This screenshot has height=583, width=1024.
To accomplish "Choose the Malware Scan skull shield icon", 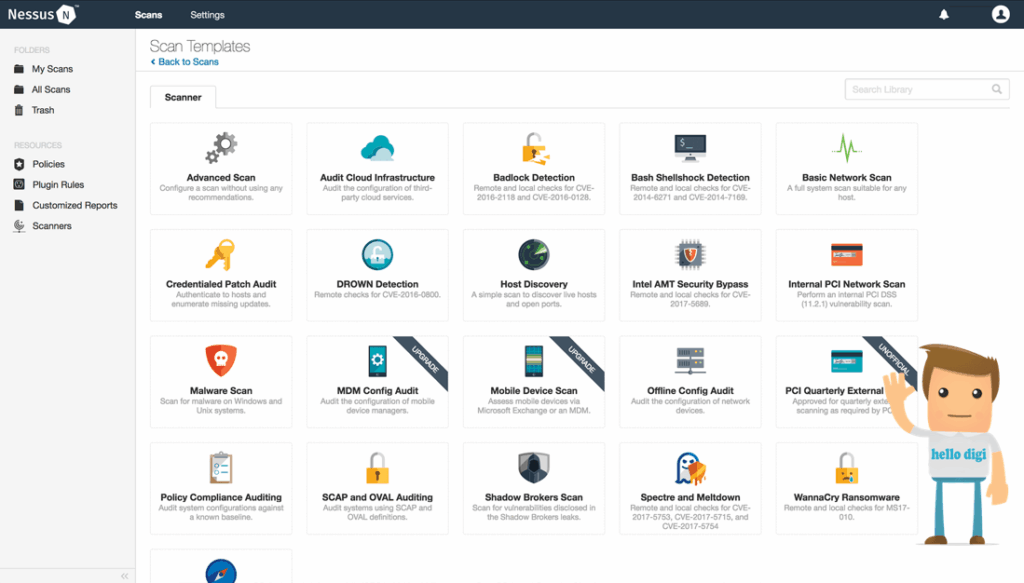I will pyautogui.click(x=221, y=360).
